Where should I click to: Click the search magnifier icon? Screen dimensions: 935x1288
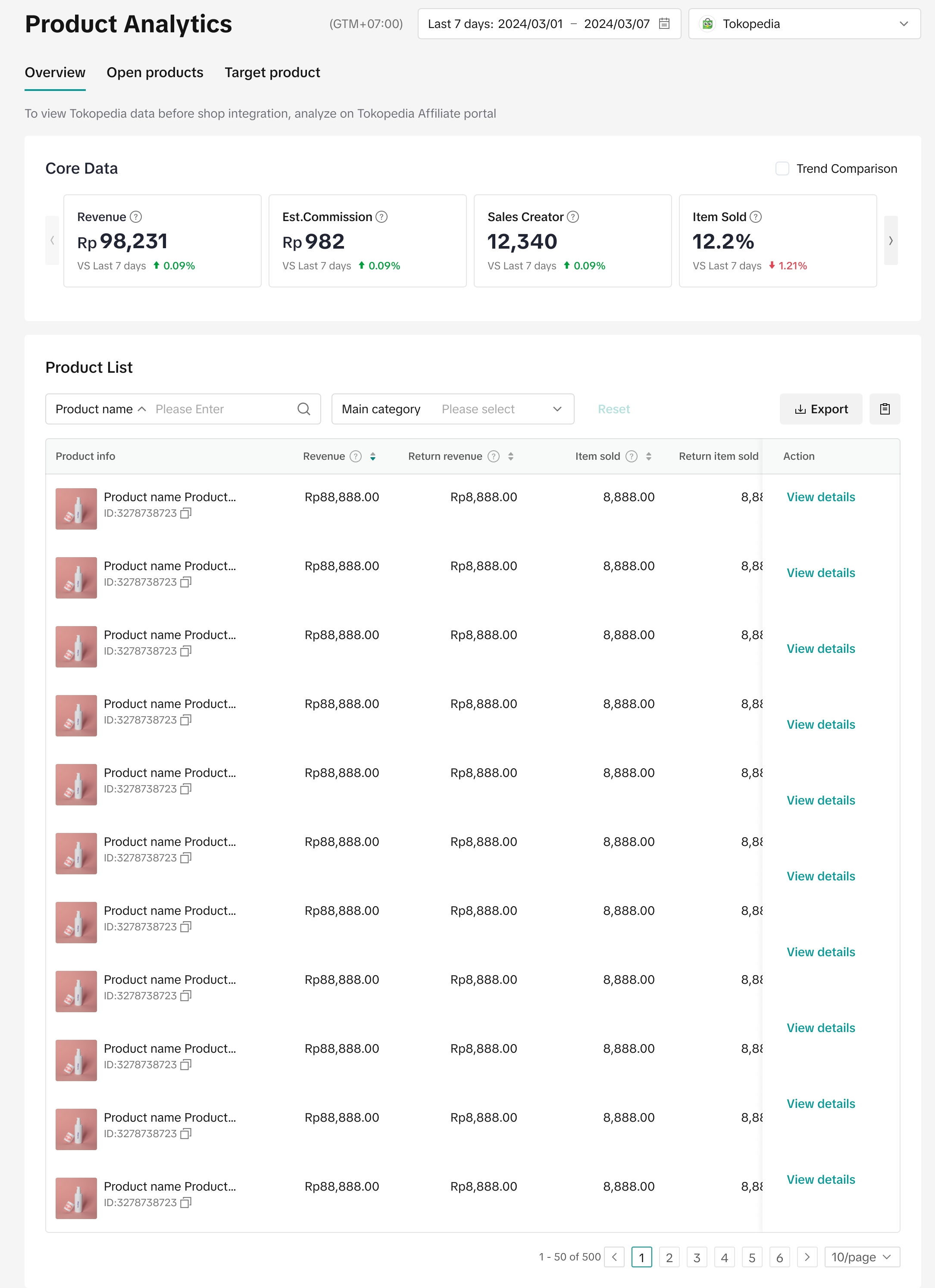click(304, 409)
